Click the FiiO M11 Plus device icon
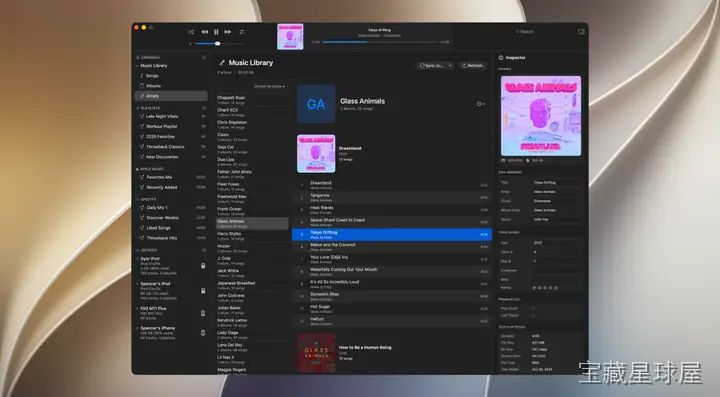The image size is (720, 397). 203,313
